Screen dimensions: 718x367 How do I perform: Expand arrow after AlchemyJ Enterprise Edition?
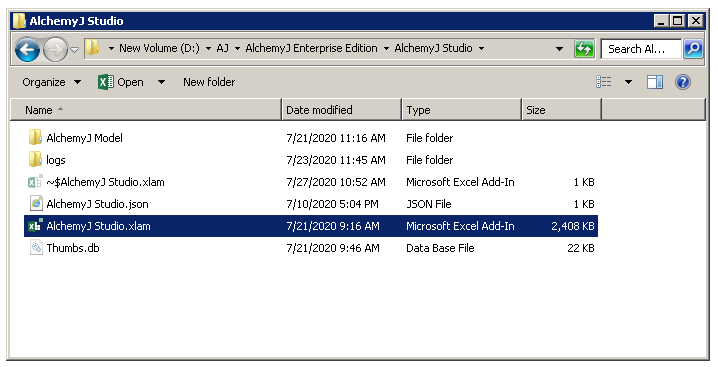(x=386, y=48)
